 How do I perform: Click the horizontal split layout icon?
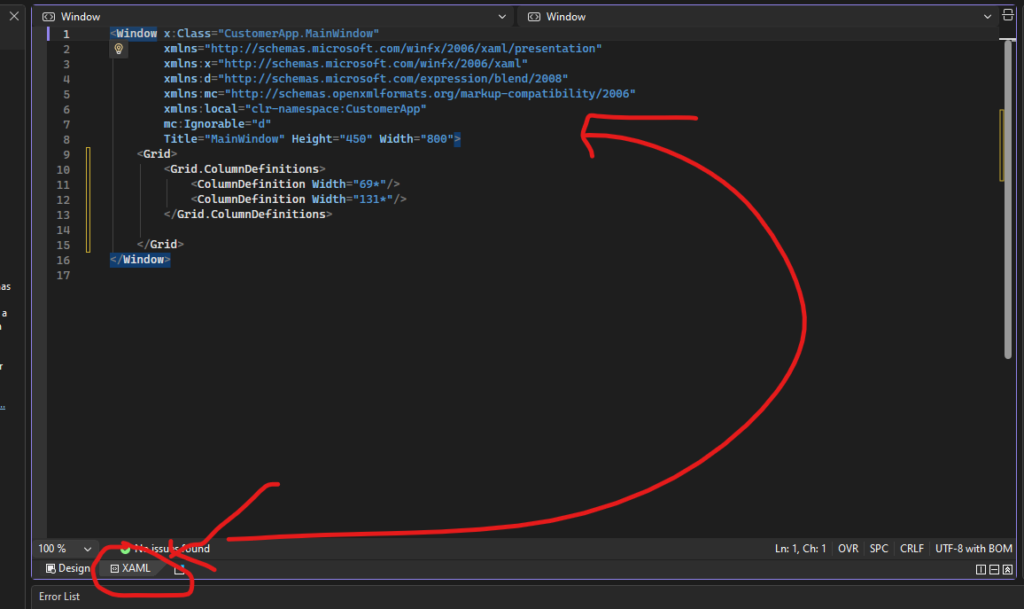994,569
